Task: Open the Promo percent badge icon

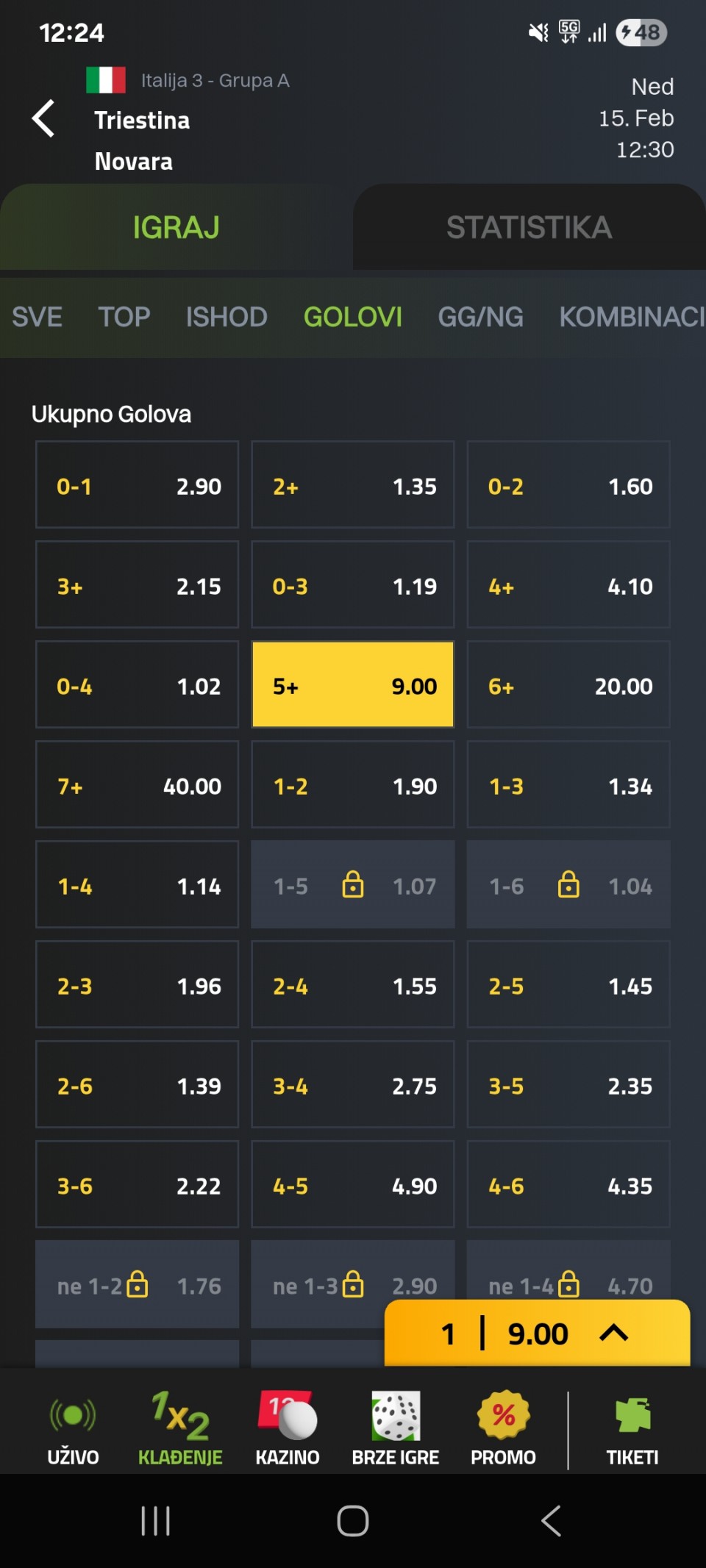Action: [503, 1417]
